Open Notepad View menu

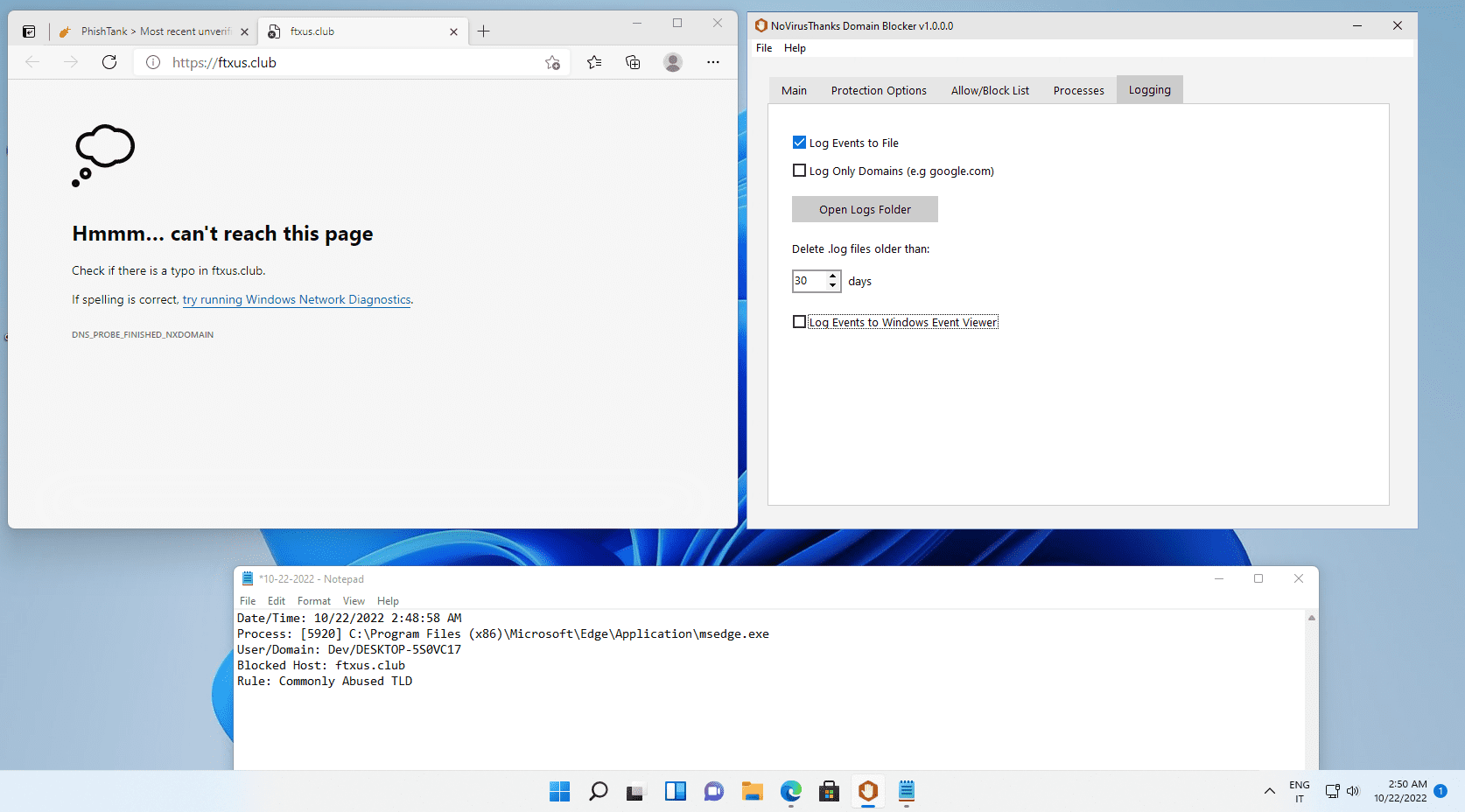click(354, 601)
